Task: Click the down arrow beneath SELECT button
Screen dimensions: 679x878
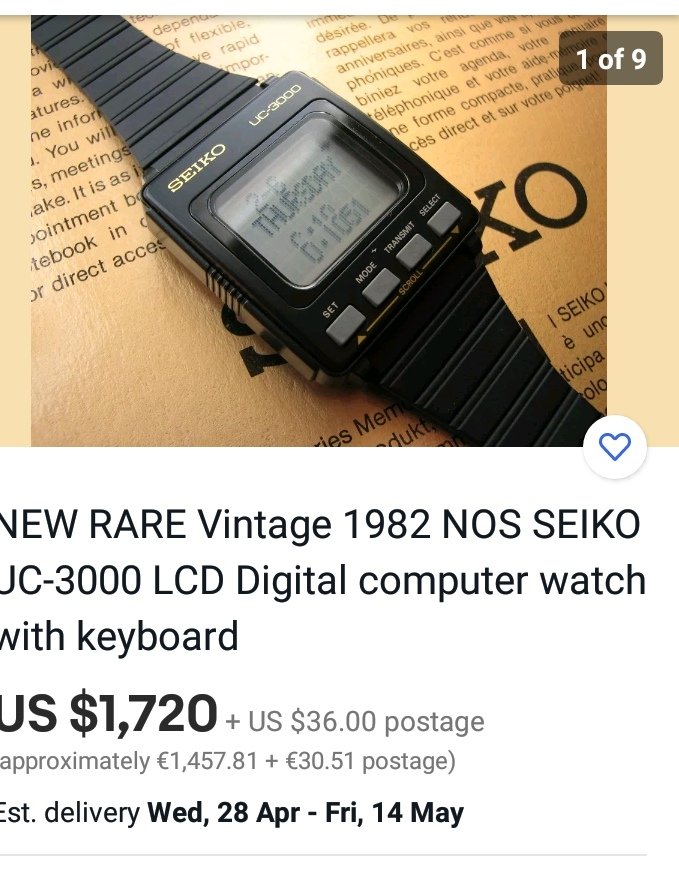Action: [x=455, y=229]
